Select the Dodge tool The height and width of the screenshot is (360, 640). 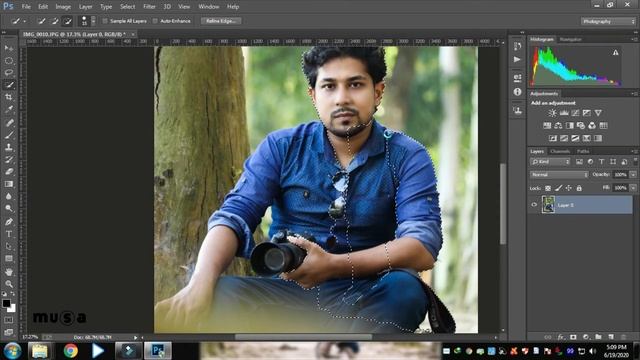9,209
